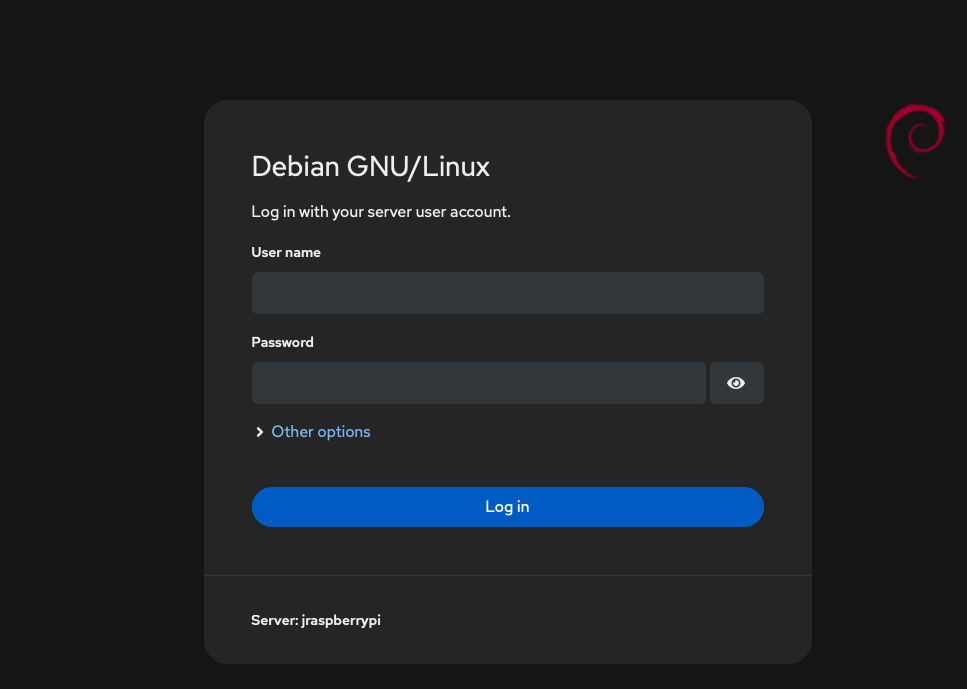Click the User name label
This screenshot has width=967, height=689.
pyautogui.click(x=286, y=252)
